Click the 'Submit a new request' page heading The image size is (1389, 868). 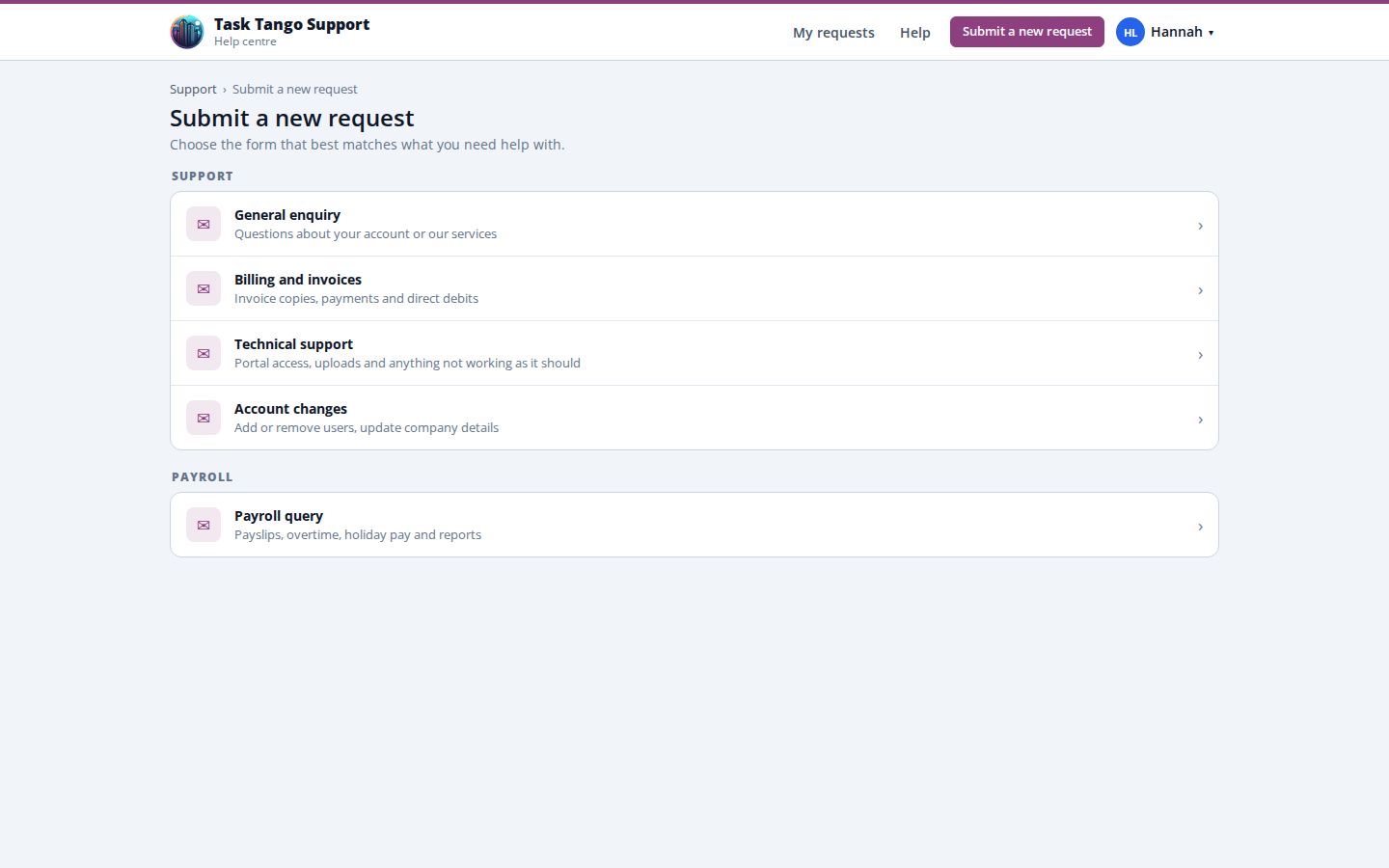pyautogui.click(x=291, y=118)
